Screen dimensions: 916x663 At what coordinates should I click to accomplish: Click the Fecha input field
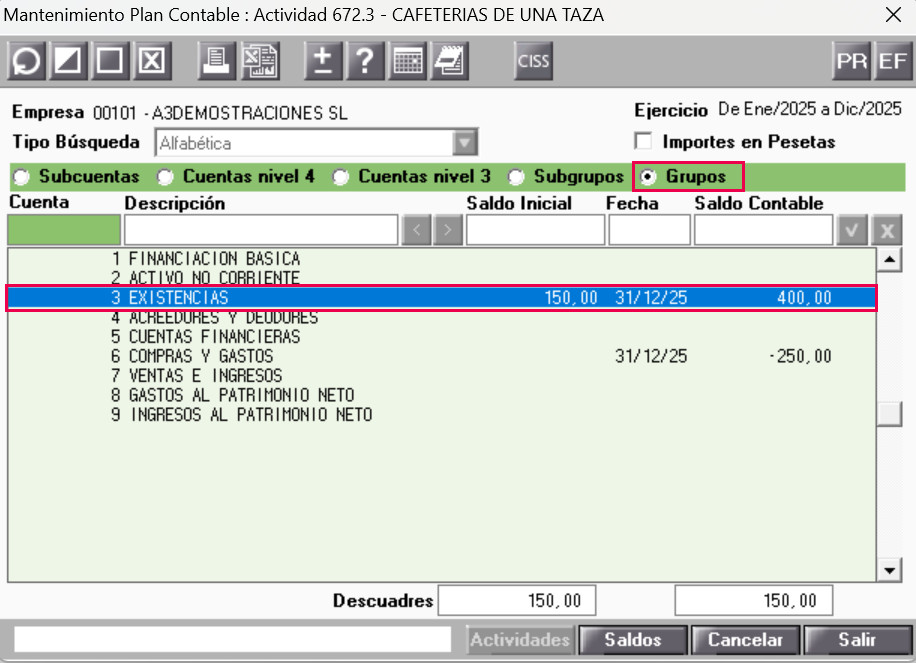[649, 230]
